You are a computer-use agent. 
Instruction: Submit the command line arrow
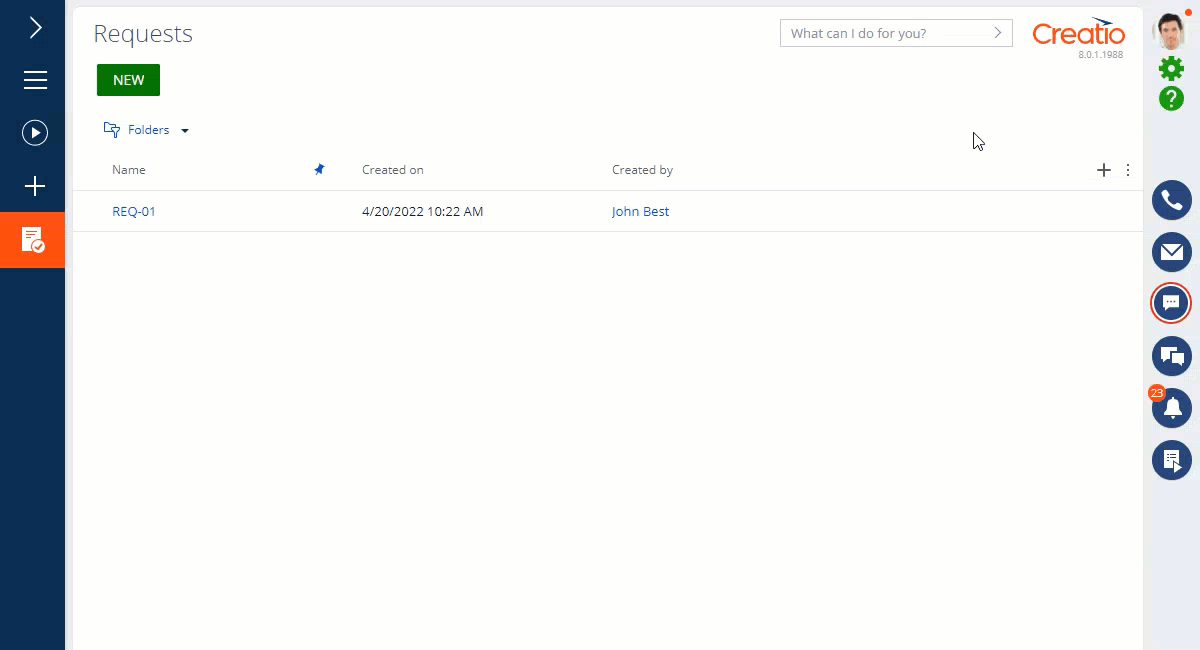(x=998, y=33)
